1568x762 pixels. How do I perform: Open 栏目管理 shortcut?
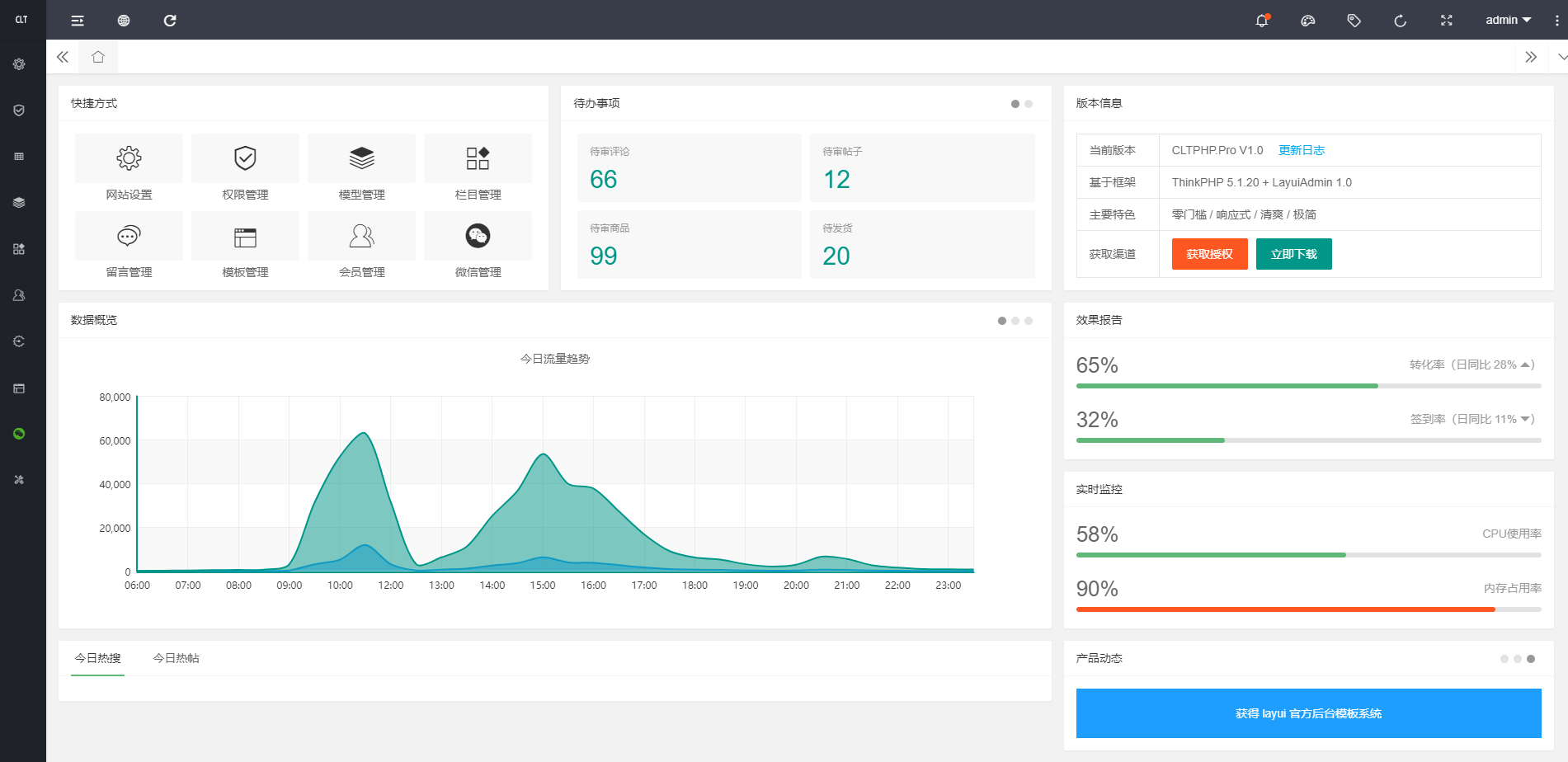point(478,168)
